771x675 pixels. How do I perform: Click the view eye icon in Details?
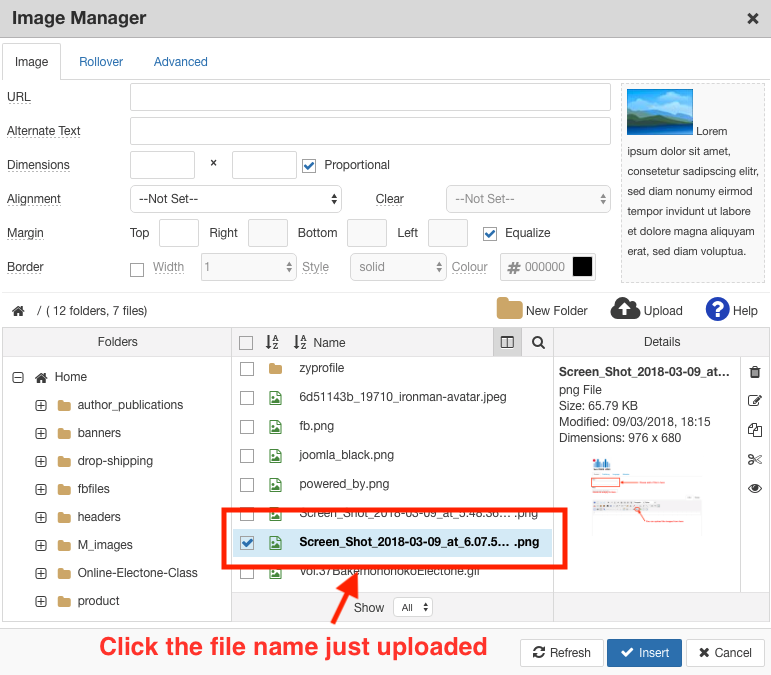755,488
